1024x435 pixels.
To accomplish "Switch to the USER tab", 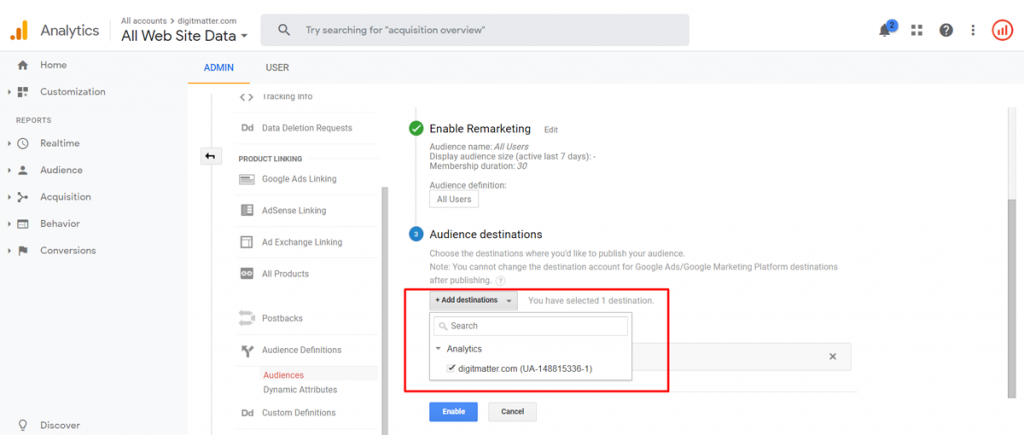I will pos(277,68).
